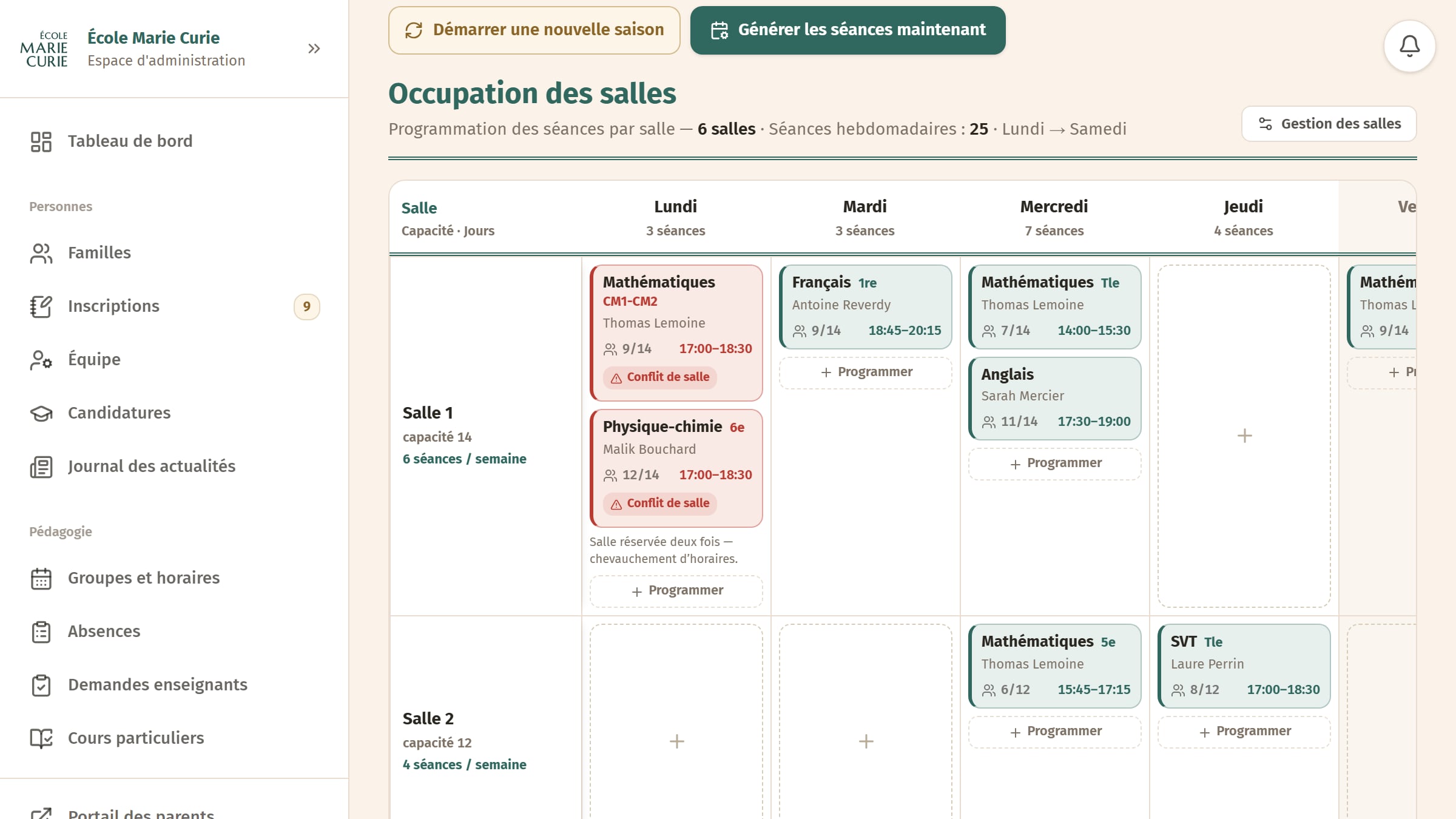
Task: Click Programmer under Salle 1 Lundi
Action: (676, 591)
